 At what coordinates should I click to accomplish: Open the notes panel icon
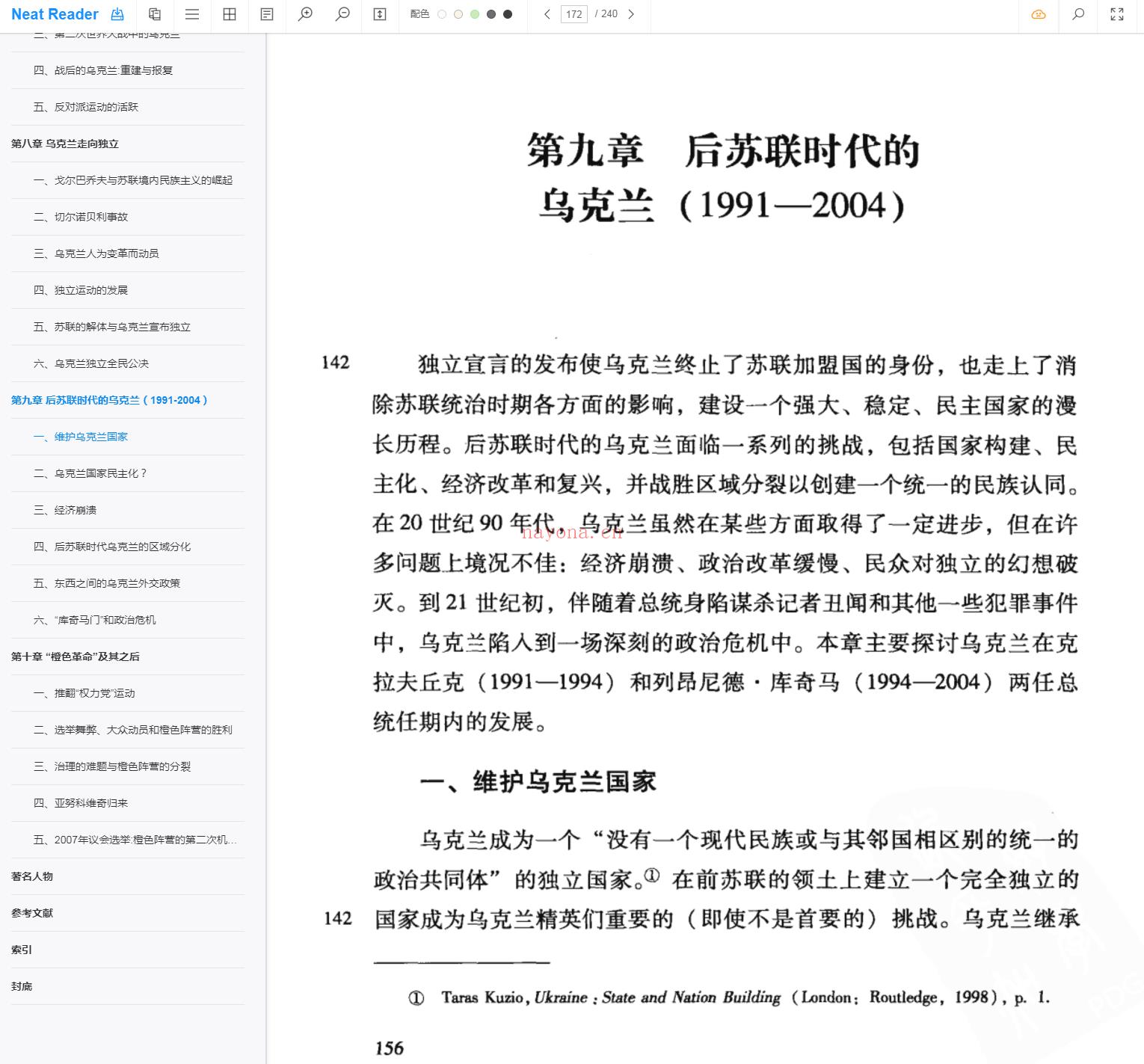267,14
